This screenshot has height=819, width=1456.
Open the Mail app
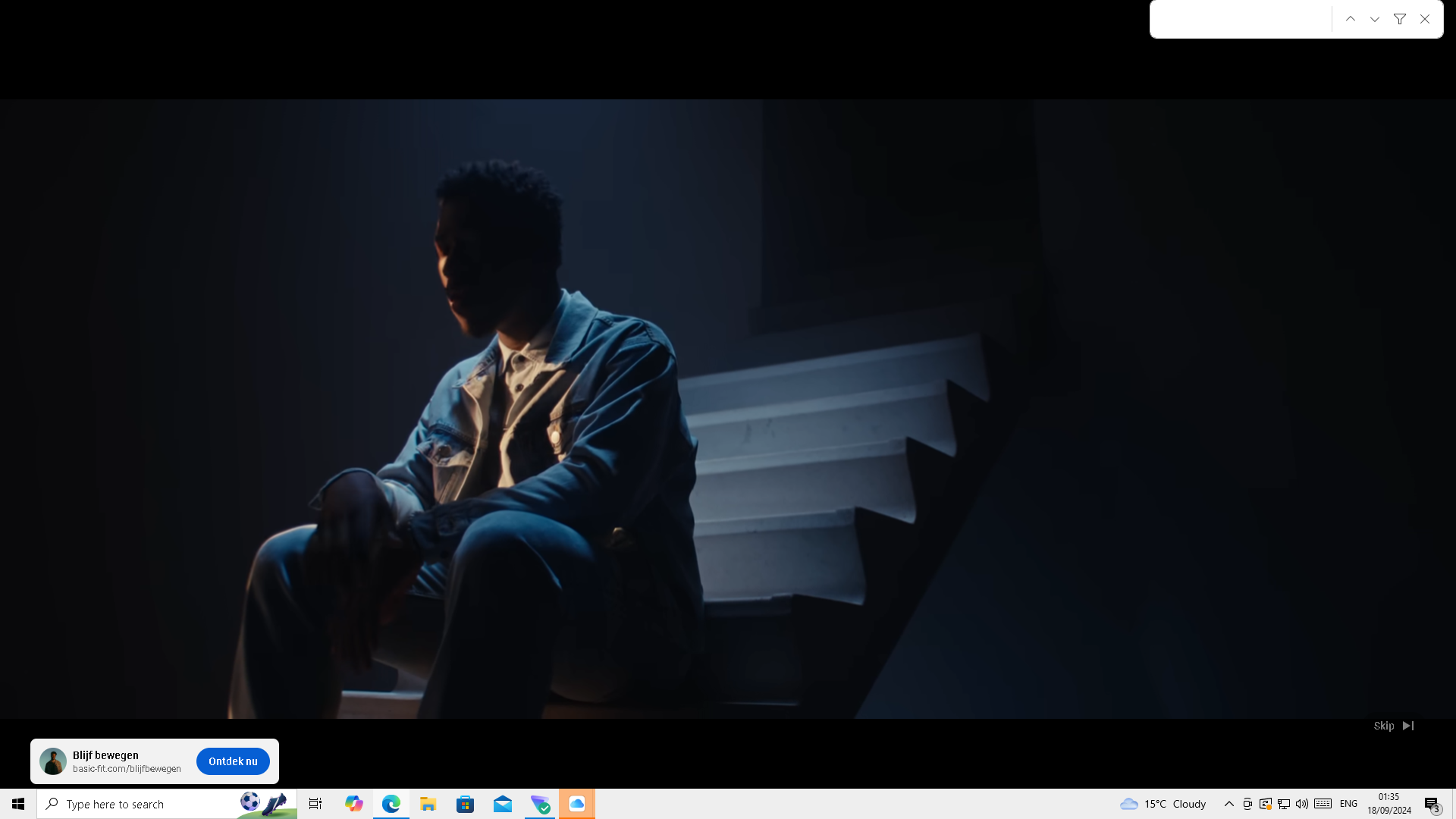(x=503, y=804)
